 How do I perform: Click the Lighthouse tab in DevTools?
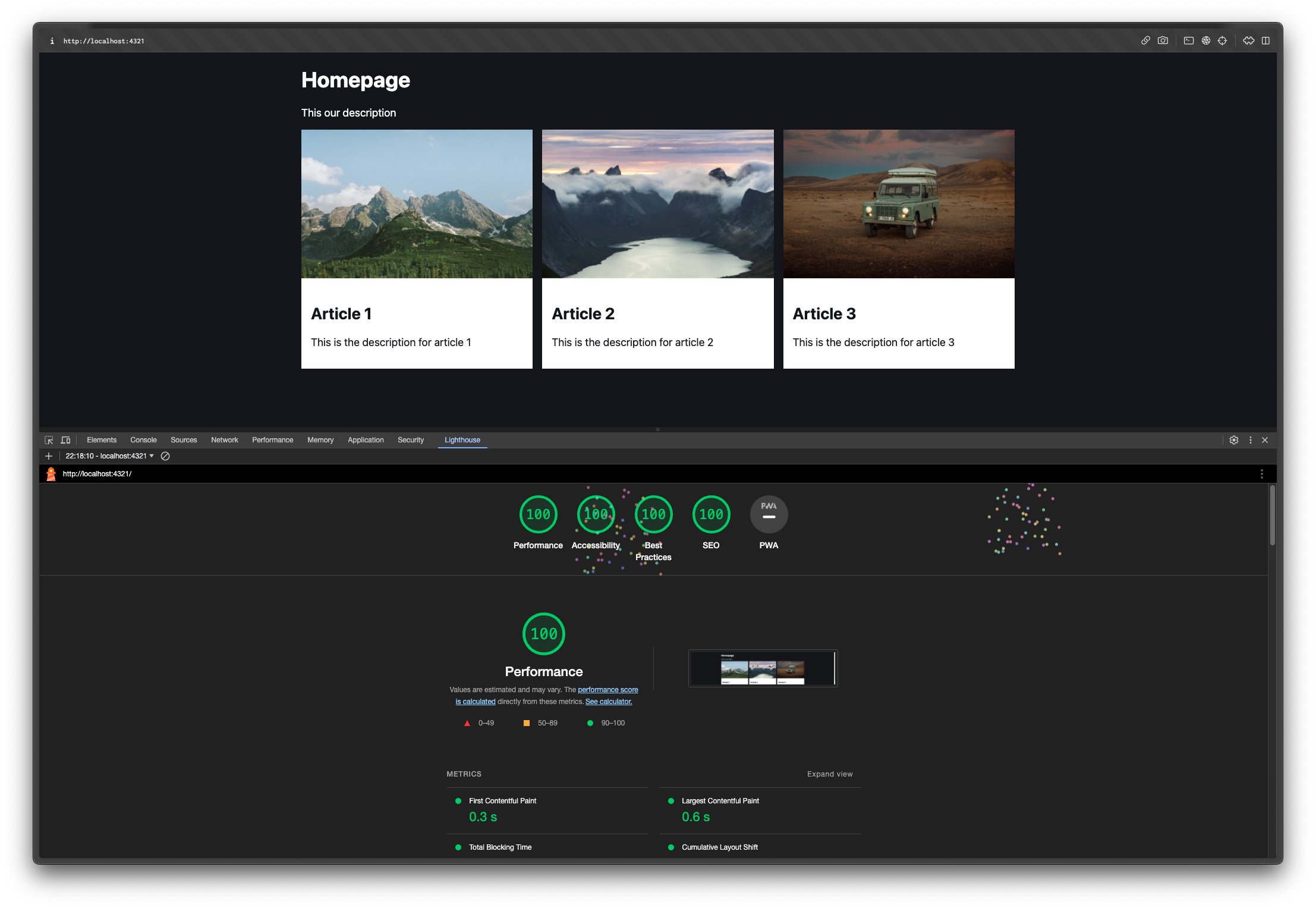point(461,440)
